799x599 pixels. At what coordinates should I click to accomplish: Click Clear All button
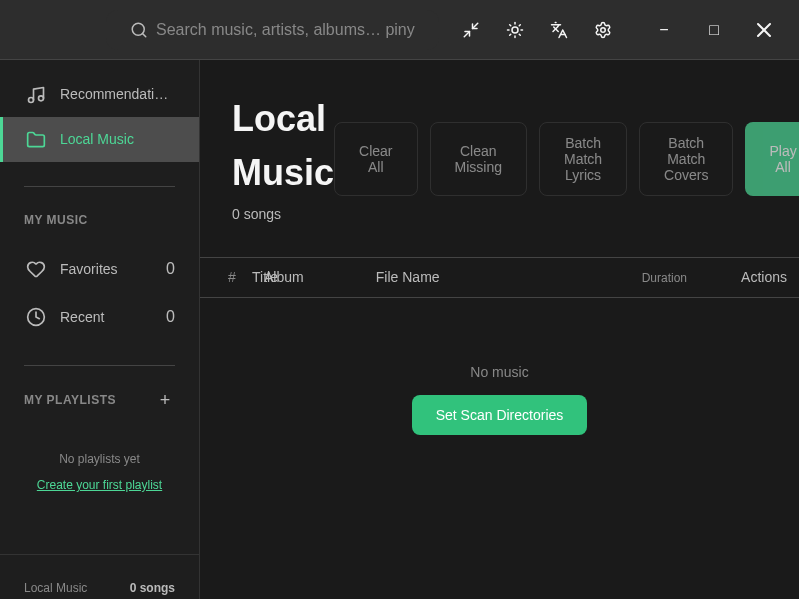376,159
